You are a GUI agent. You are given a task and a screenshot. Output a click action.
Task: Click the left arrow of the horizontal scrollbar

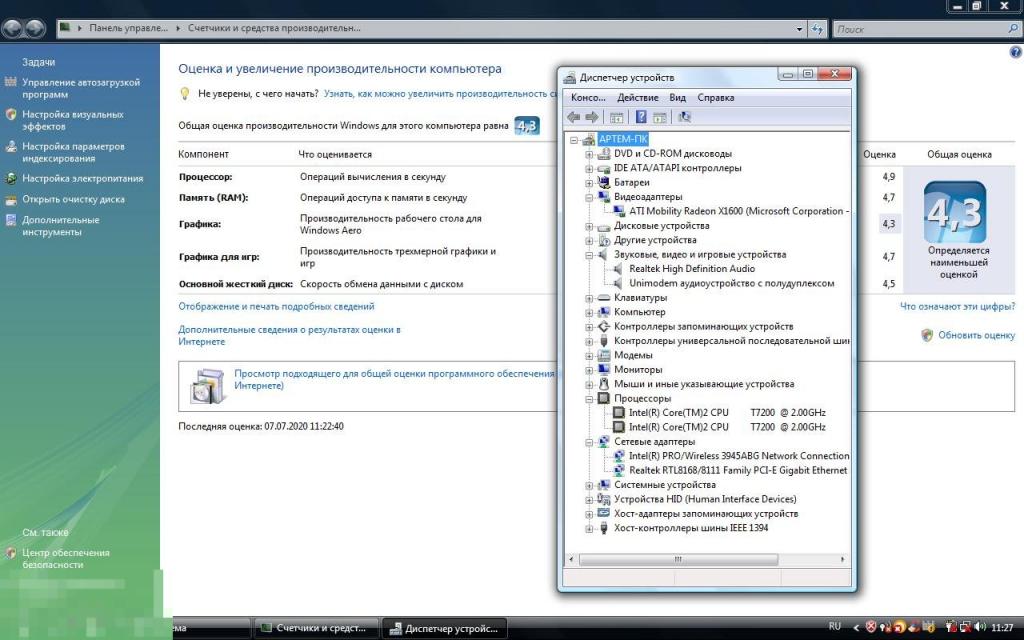(x=572, y=560)
